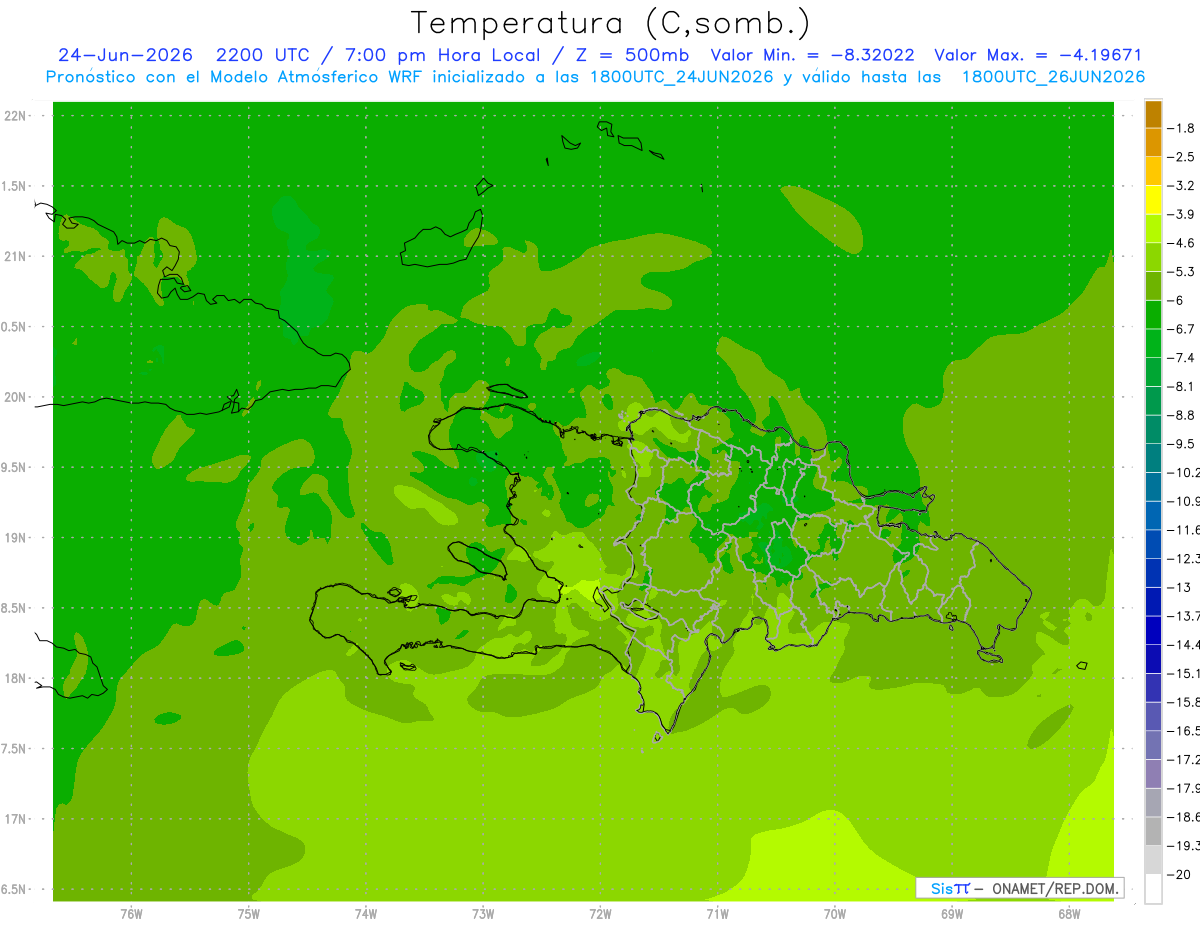
Task: Click the yellow swatch between -3.2 and -3.9
Action: click(x=1153, y=200)
